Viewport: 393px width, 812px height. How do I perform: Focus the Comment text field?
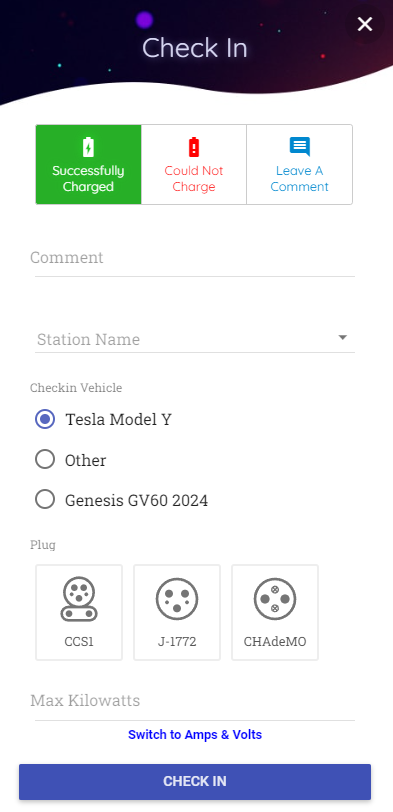[195, 258]
